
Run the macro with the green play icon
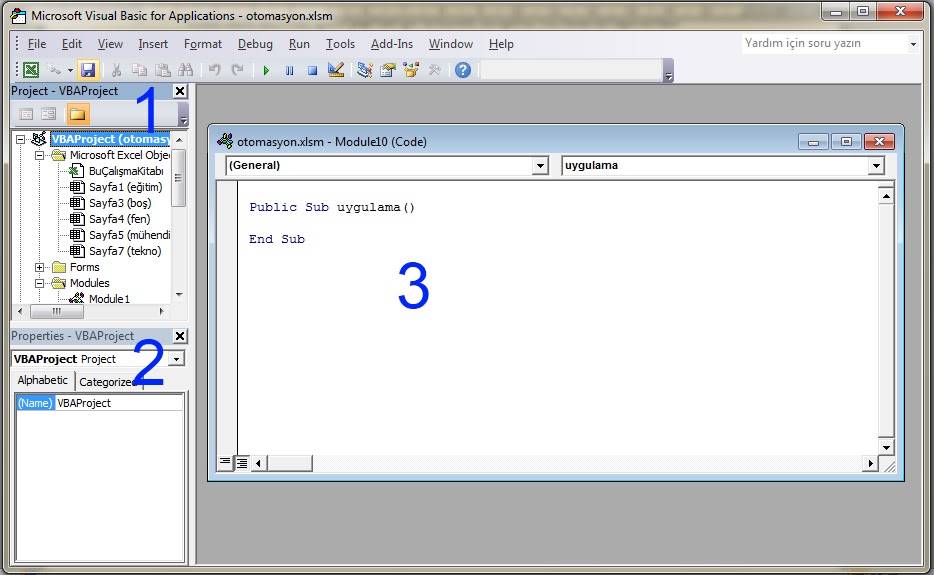coord(266,70)
